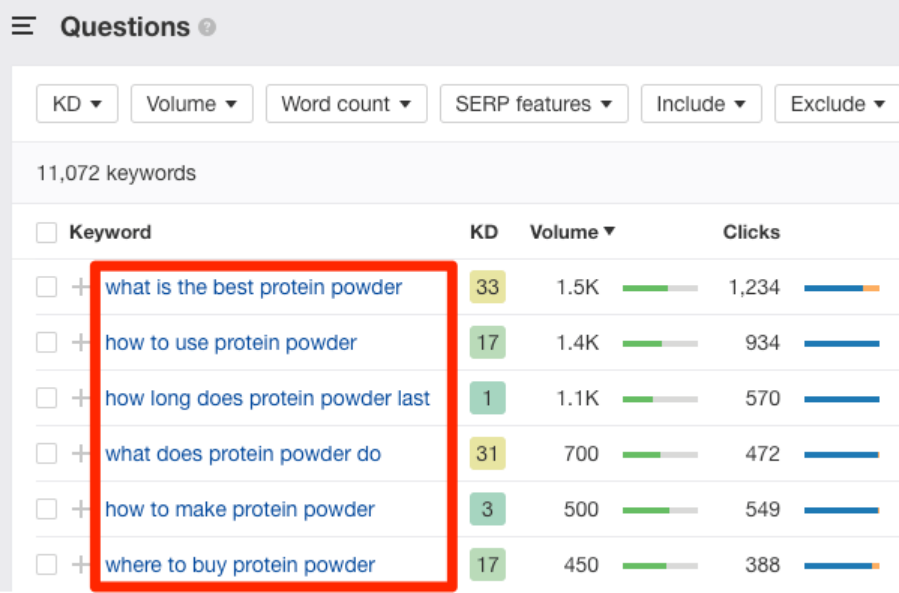Sort by the Volume column header
The height and width of the screenshot is (593, 899).
572,232
